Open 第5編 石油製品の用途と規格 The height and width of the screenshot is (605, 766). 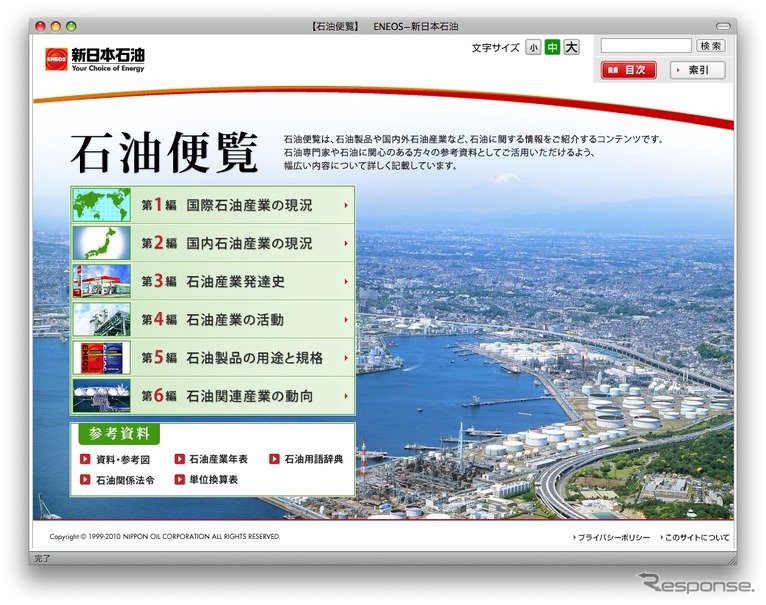point(213,358)
